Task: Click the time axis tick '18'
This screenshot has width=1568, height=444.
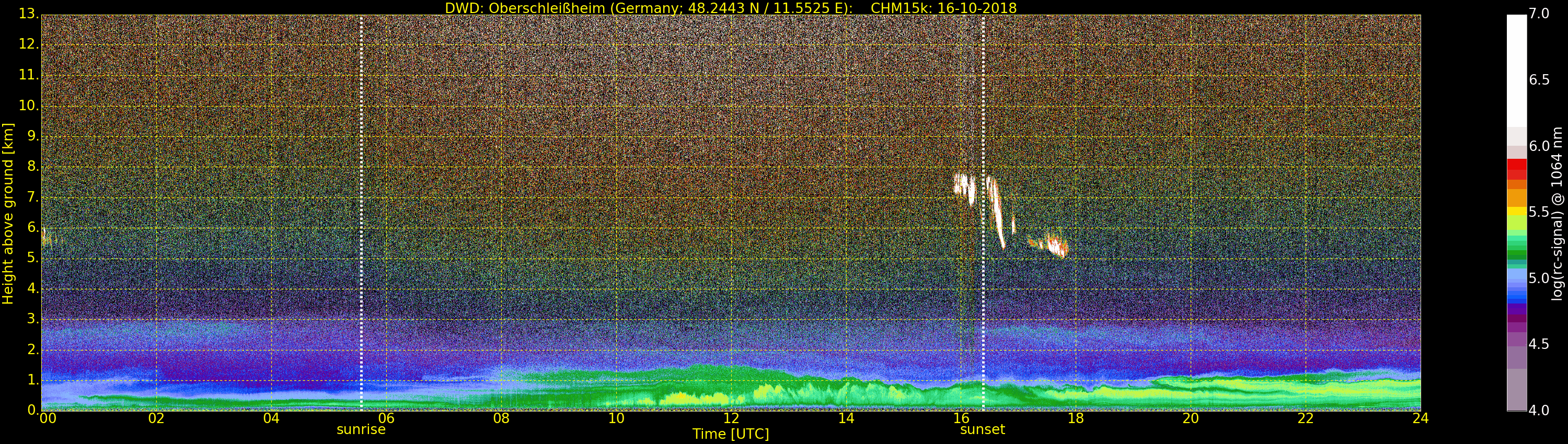Action: (x=1076, y=418)
